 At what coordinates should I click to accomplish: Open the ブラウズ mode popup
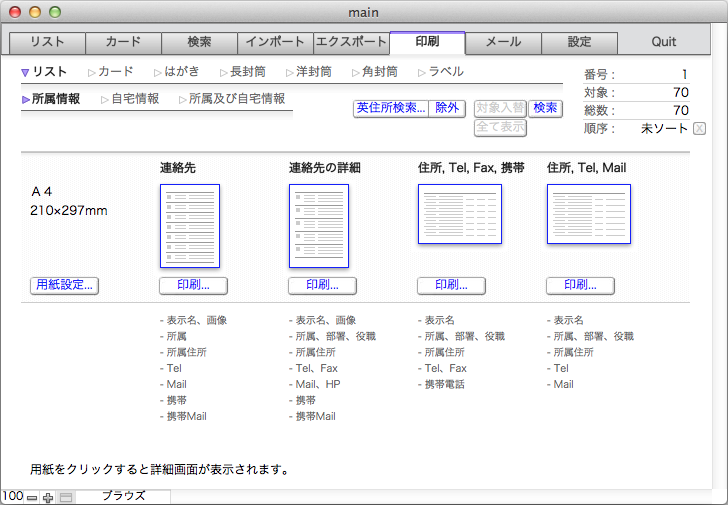(124, 496)
